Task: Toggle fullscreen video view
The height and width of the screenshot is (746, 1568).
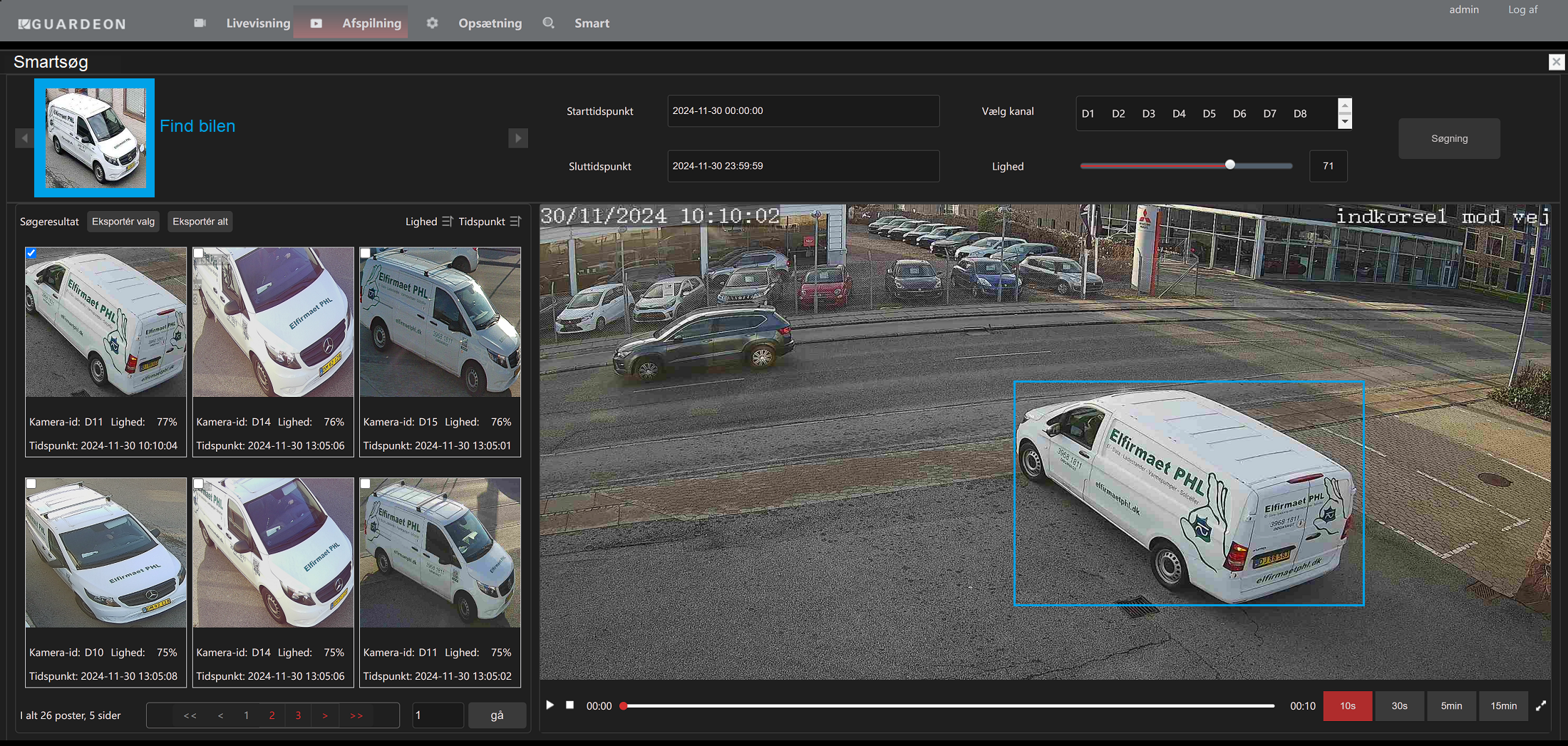Action: click(1541, 705)
